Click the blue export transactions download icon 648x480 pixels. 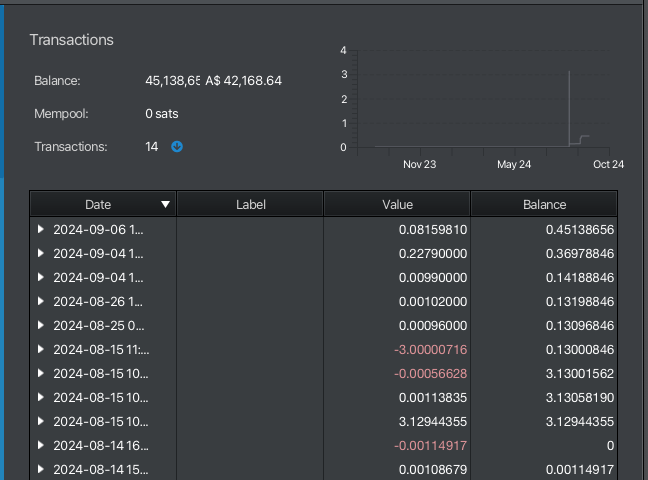[177, 147]
